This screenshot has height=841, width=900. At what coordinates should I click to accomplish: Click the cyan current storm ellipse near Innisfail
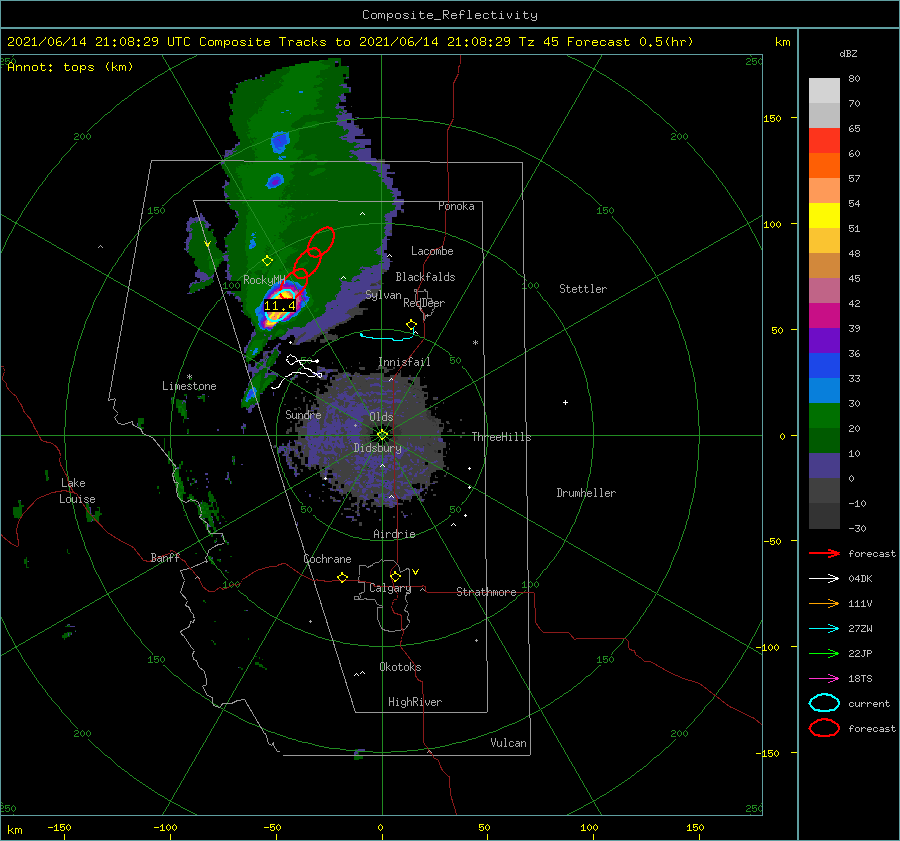(x=387, y=335)
